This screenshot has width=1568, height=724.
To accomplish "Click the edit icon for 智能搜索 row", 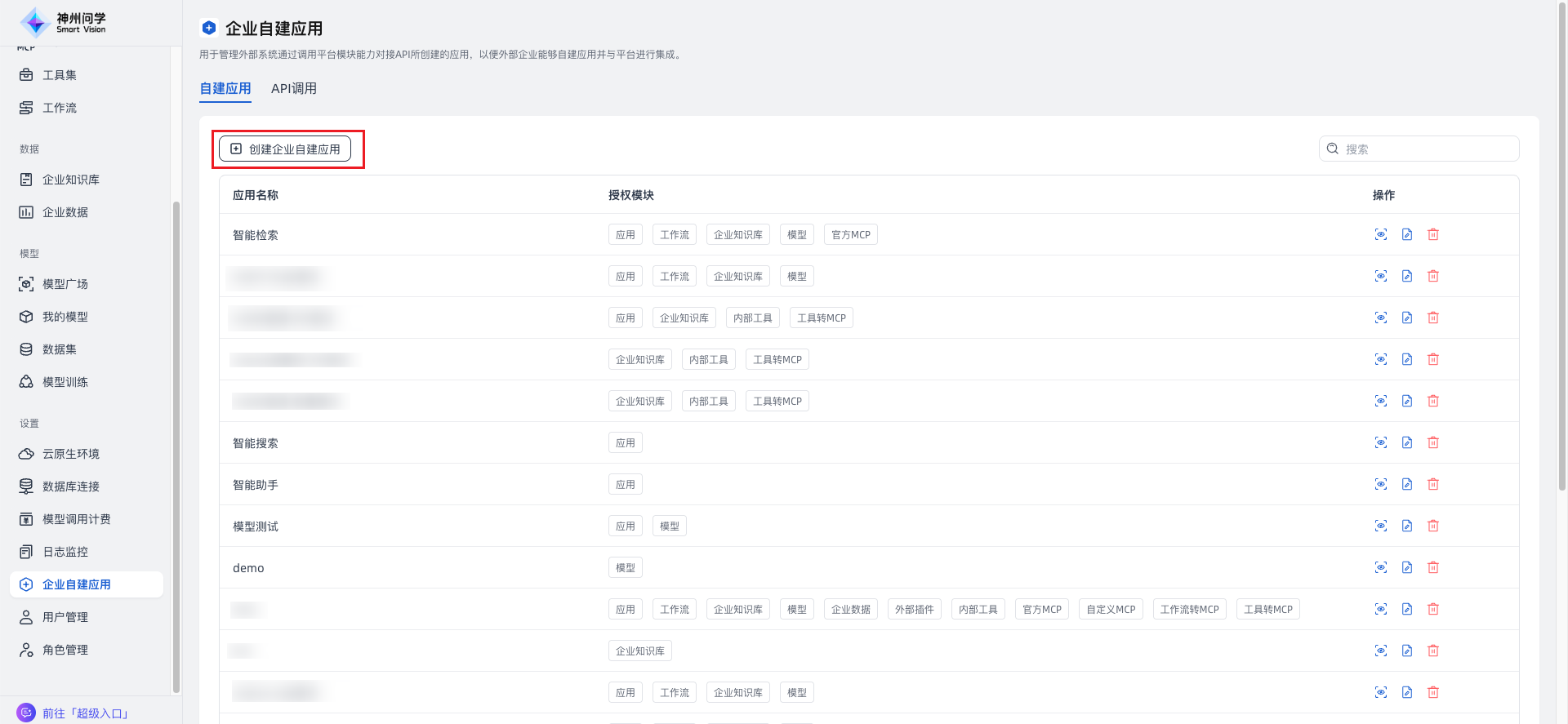I will [1406, 442].
